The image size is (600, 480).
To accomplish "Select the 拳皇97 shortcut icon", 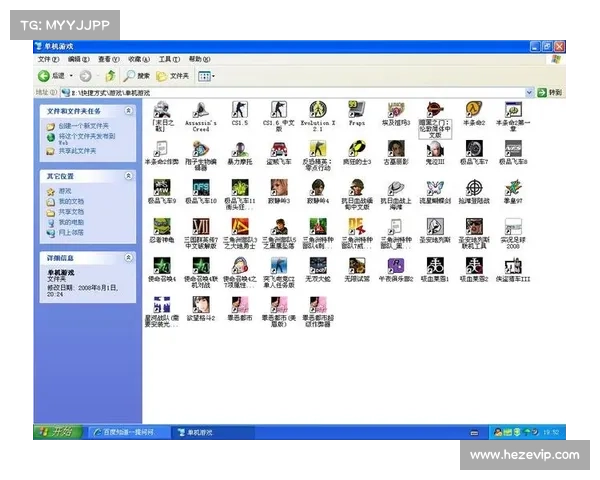I will coord(513,188).
